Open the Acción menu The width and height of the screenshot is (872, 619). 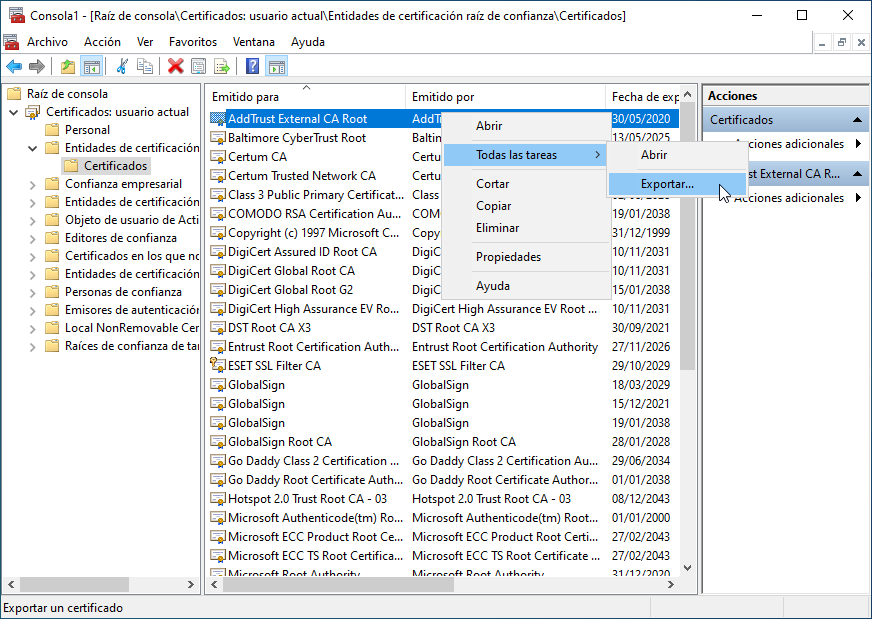(x=102, y=42)
